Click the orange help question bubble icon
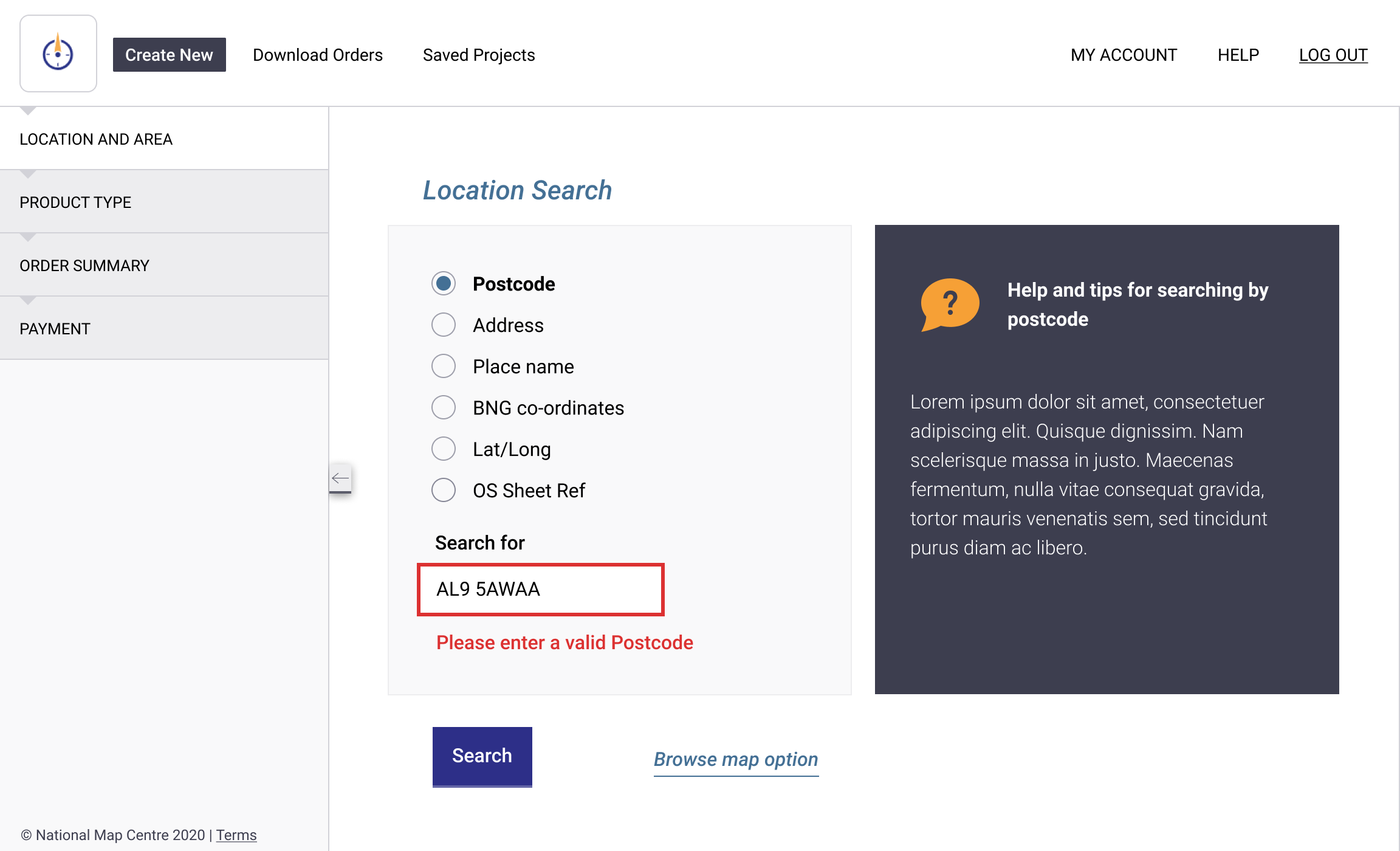This screenshot has height=851, width=1400. 949,304
